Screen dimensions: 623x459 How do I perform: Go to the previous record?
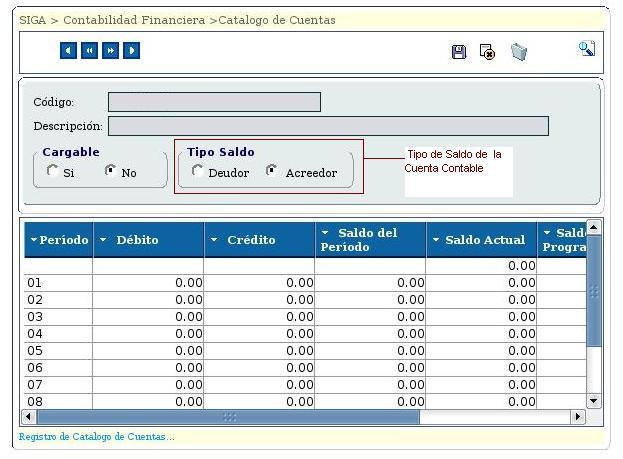point(89,50)
